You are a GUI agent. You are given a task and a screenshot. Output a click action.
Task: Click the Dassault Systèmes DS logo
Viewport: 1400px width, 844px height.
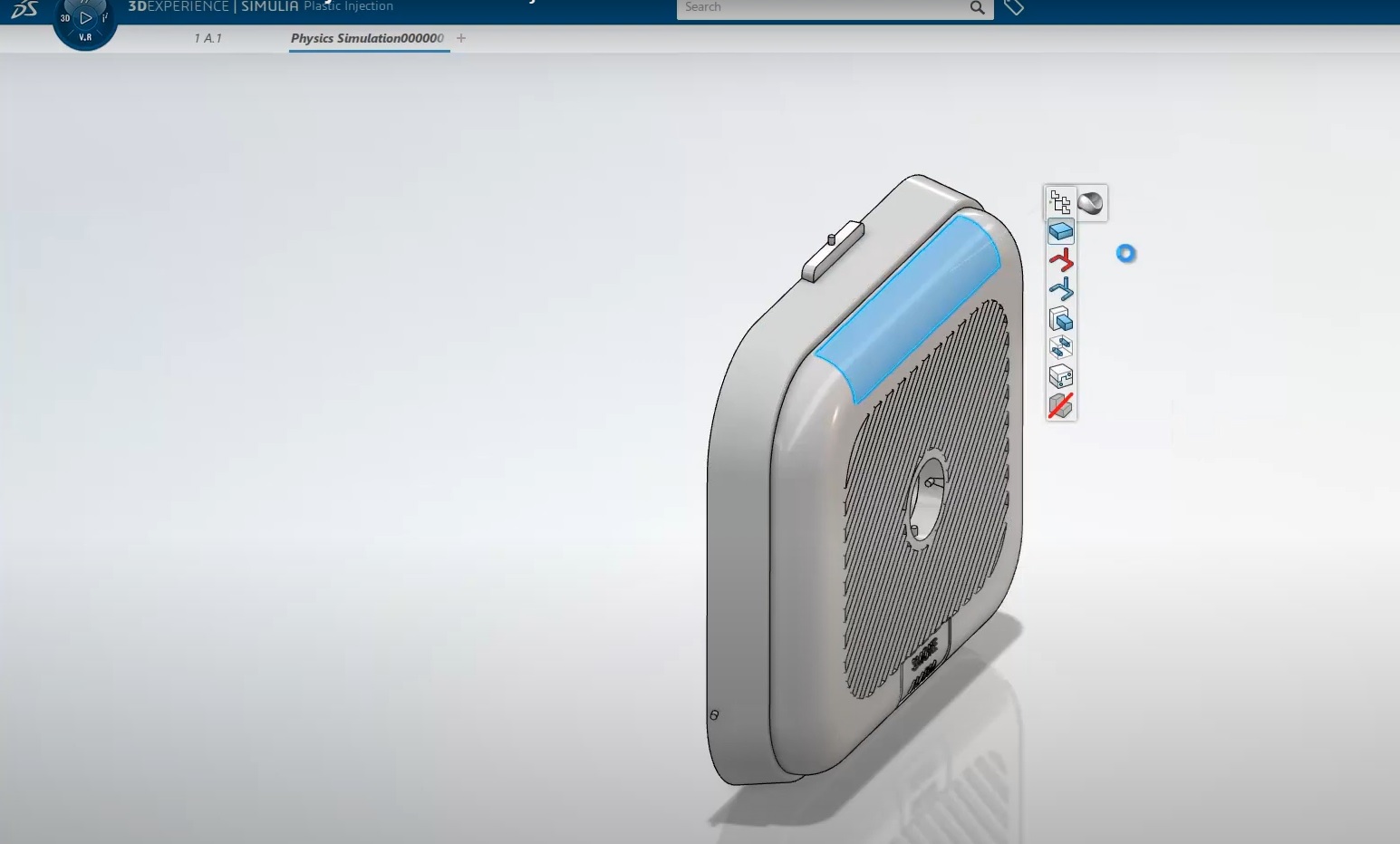[24, 9]
